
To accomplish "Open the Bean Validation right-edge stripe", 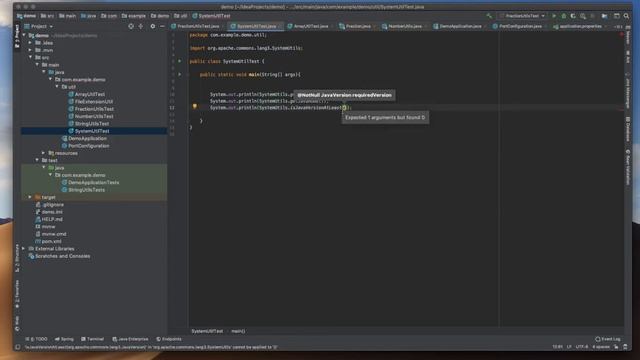I will pos(628,167).
